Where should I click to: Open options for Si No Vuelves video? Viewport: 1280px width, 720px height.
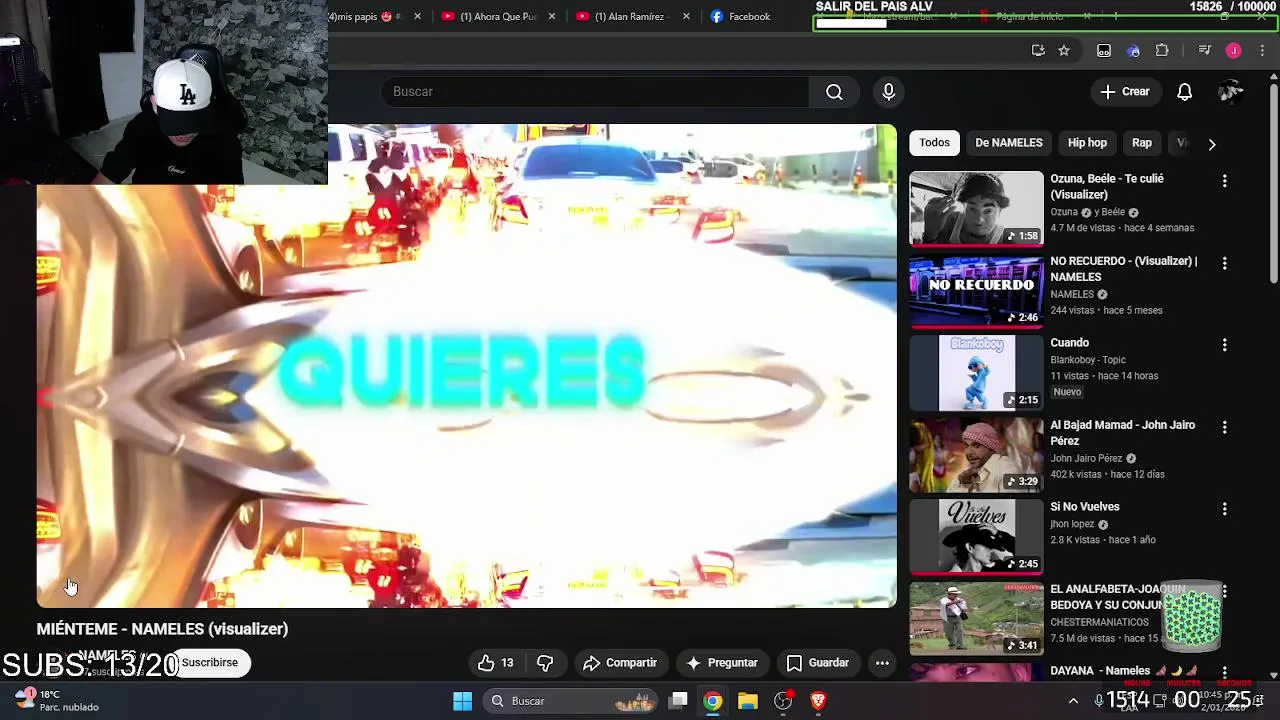click(x=1224, y=509)
